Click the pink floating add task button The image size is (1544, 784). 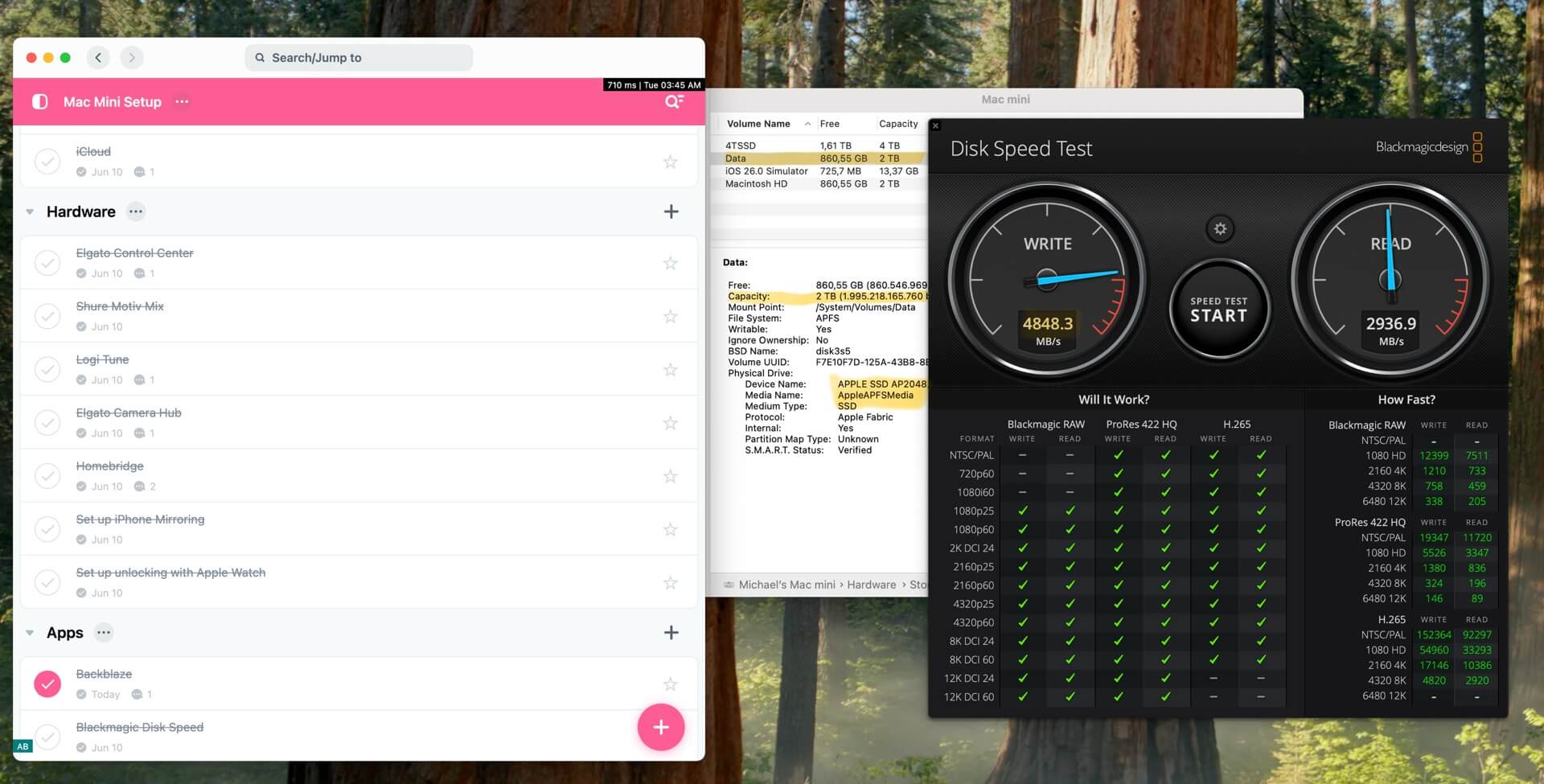[661, 727]
